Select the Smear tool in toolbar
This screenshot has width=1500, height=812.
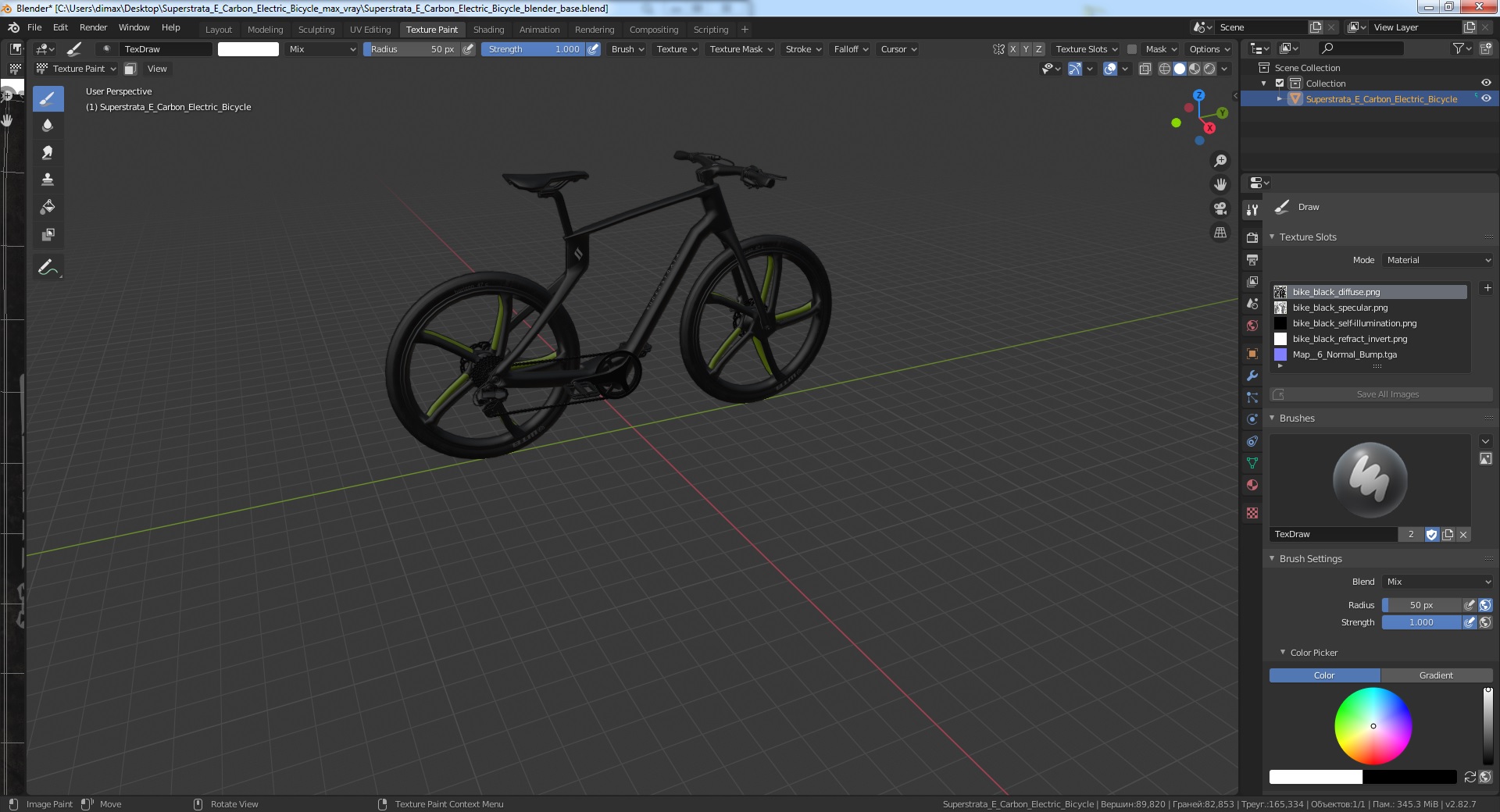pos(48,153)
